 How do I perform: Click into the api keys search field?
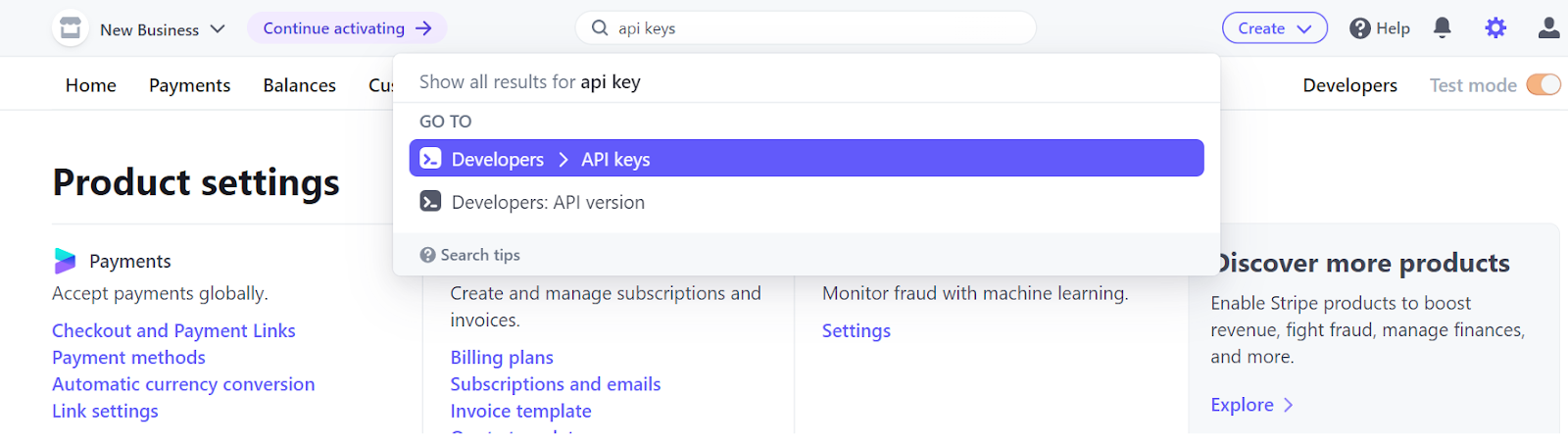(x=813, y=28)
